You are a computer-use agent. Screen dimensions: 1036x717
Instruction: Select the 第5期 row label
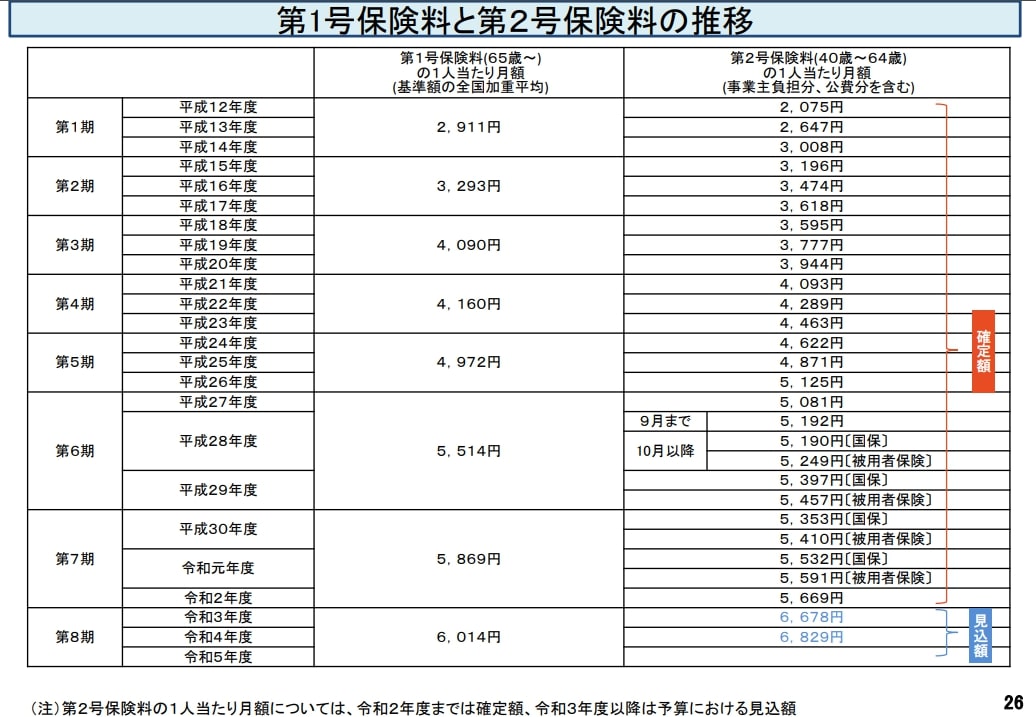[x=75, y=362]
